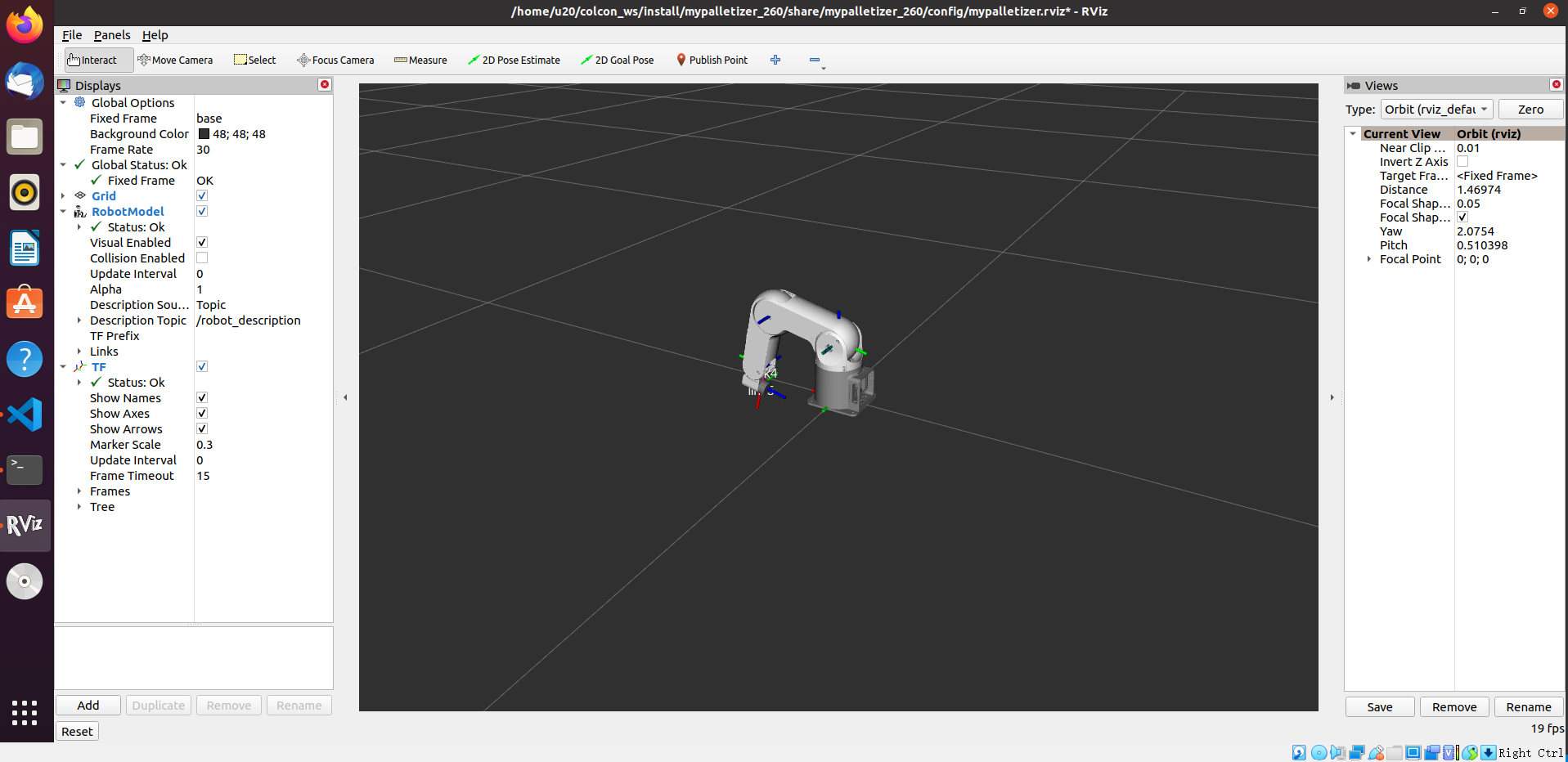Open the Panels menu
This screenshot has height=762, width=1568.
pos(112,35)
